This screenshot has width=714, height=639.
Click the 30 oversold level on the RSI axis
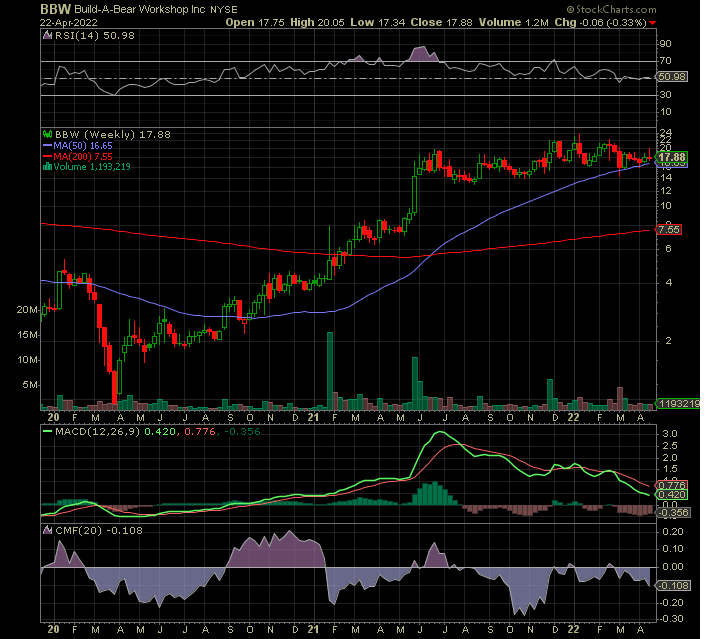[x=665, y=95]
